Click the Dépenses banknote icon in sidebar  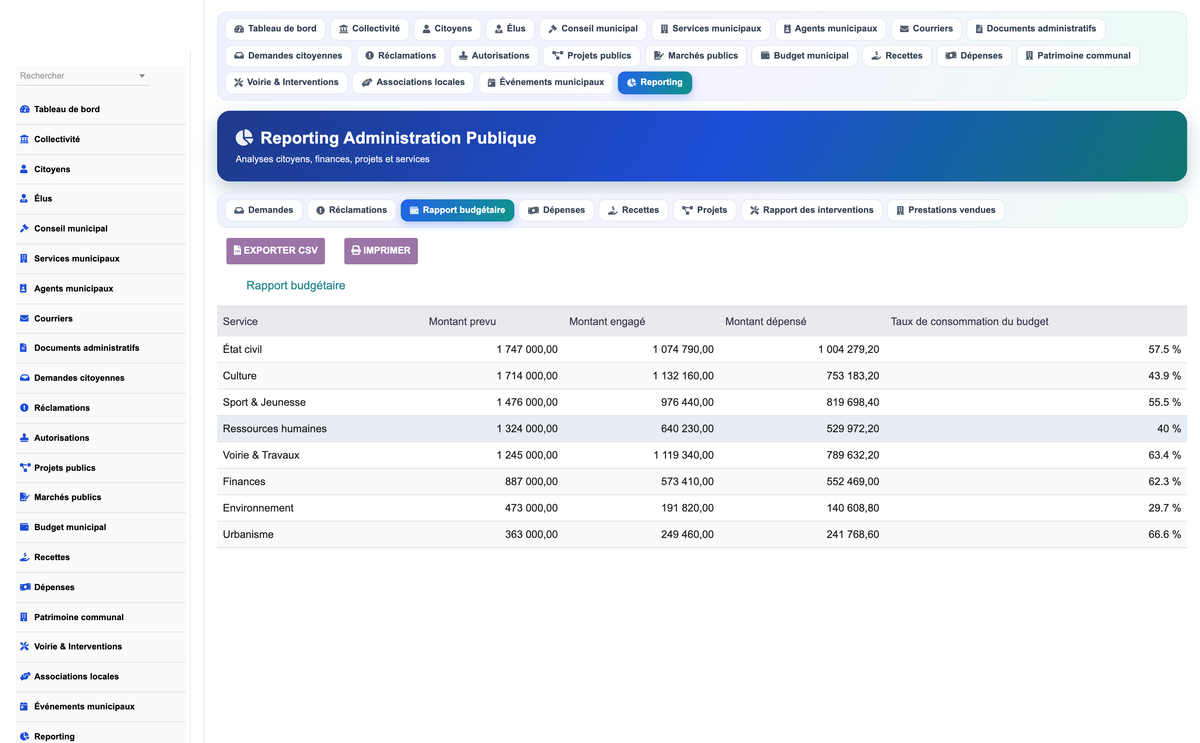(x=24, y=587)
